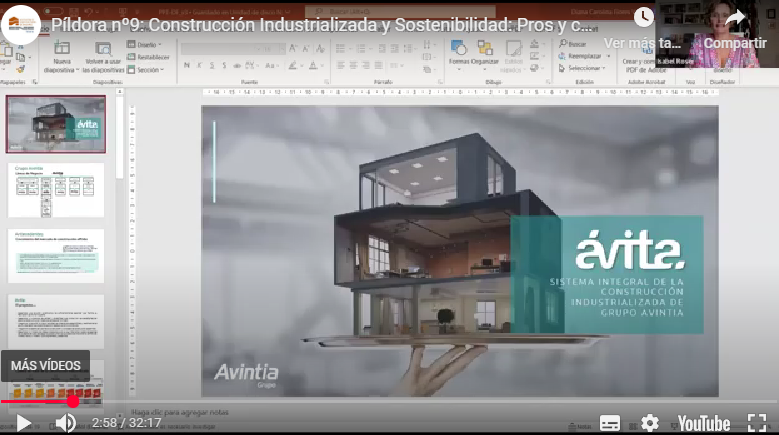Open the channel avatar icon
This screenshot has height=435, width=779.
pyautogui.click(x=21, y=24)
